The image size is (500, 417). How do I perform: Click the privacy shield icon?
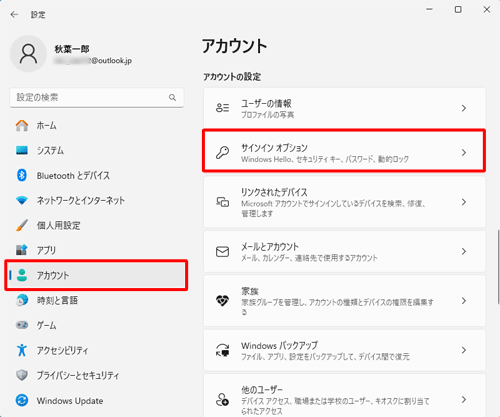22,375
